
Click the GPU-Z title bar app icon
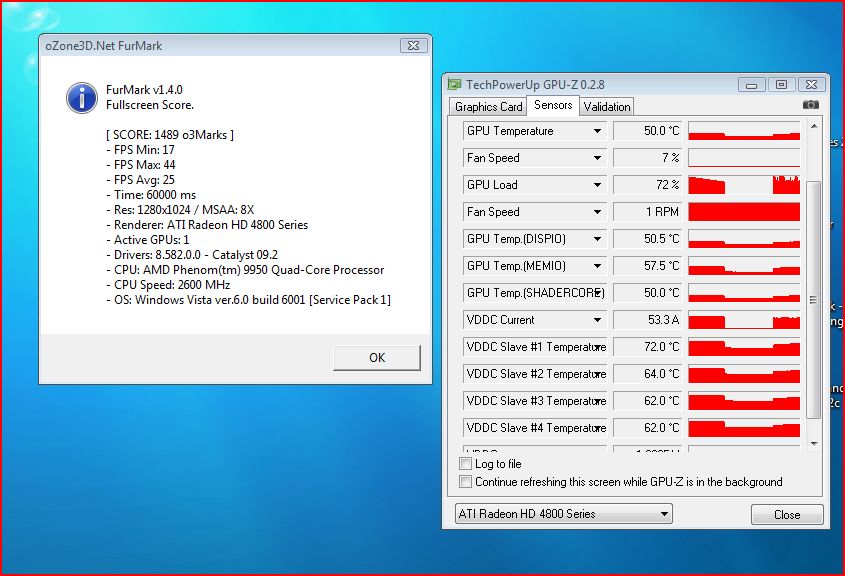(x=455, y=85)
